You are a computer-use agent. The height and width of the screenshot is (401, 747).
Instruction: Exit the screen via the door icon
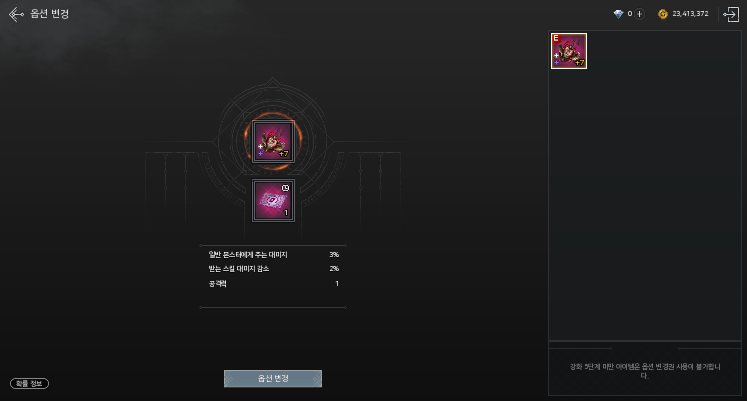tap(731, 14)
